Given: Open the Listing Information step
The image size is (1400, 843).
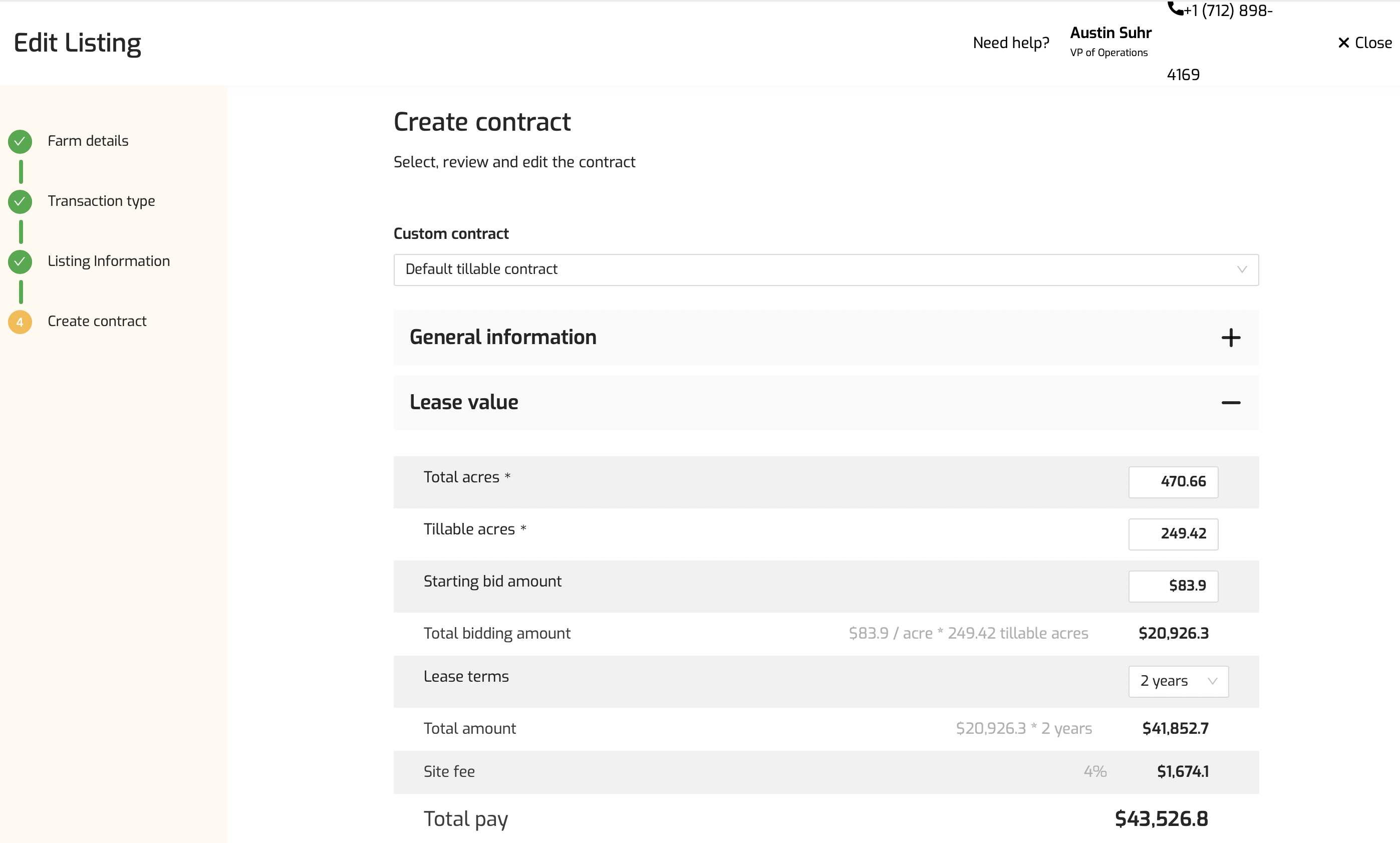Looking at the screenshot, I should point(109,261).
